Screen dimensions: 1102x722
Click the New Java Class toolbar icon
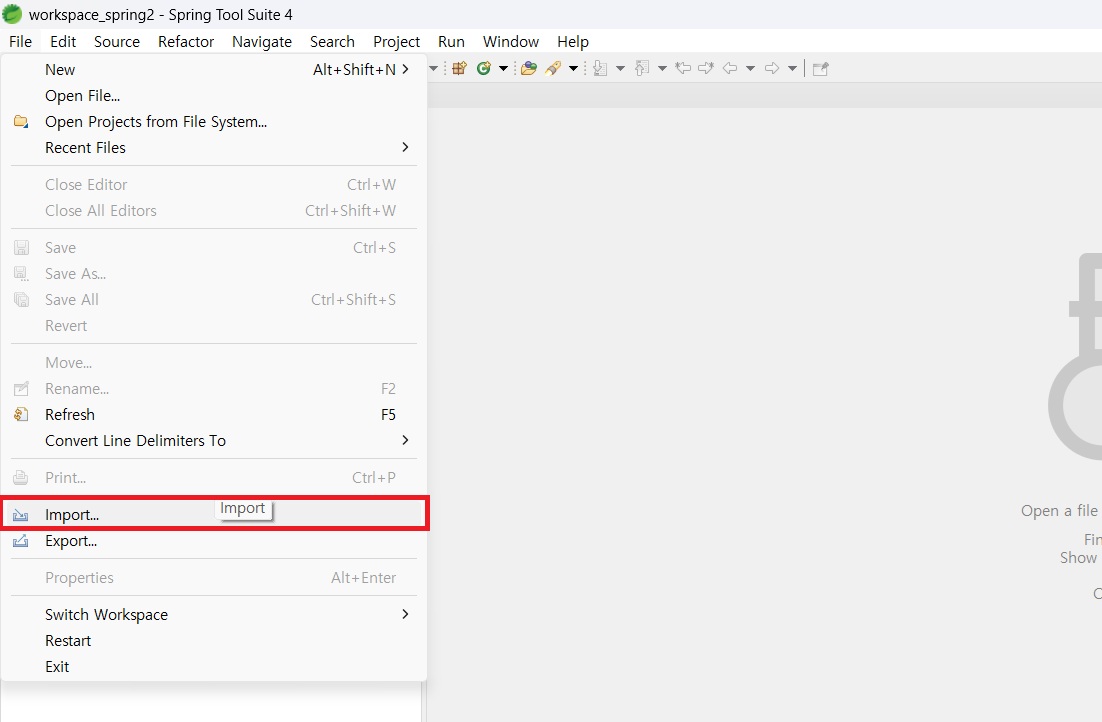pos(484,68)
